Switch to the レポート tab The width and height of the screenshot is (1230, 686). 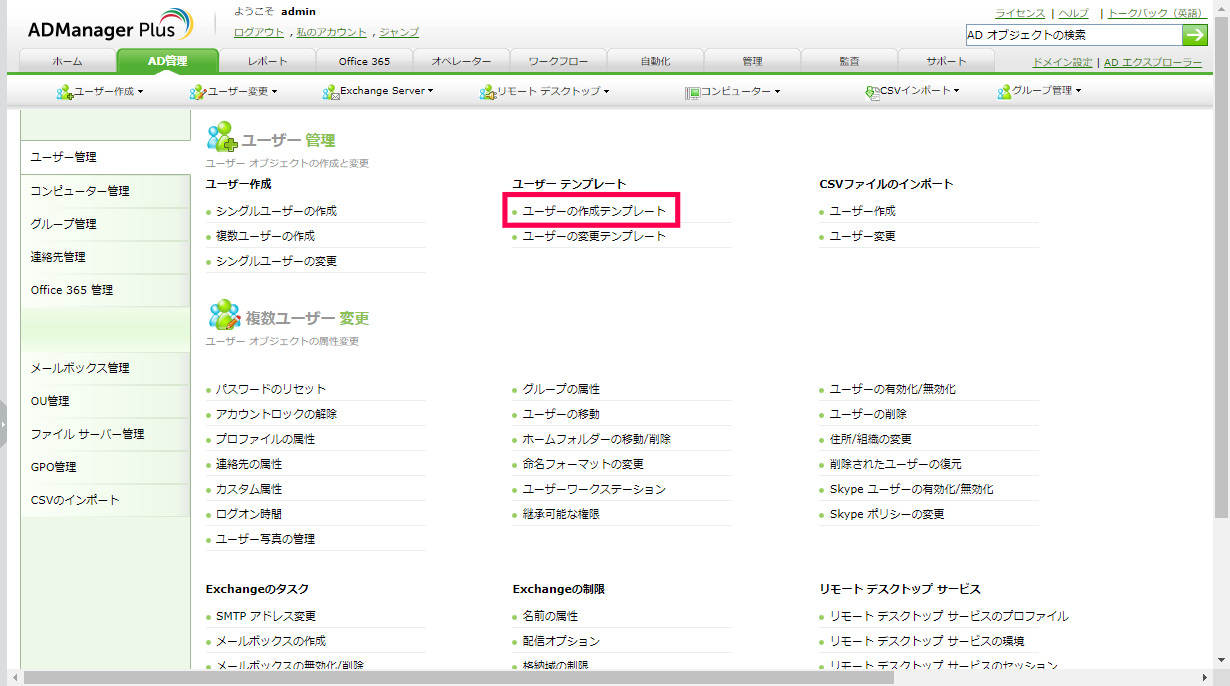(267, 61)
